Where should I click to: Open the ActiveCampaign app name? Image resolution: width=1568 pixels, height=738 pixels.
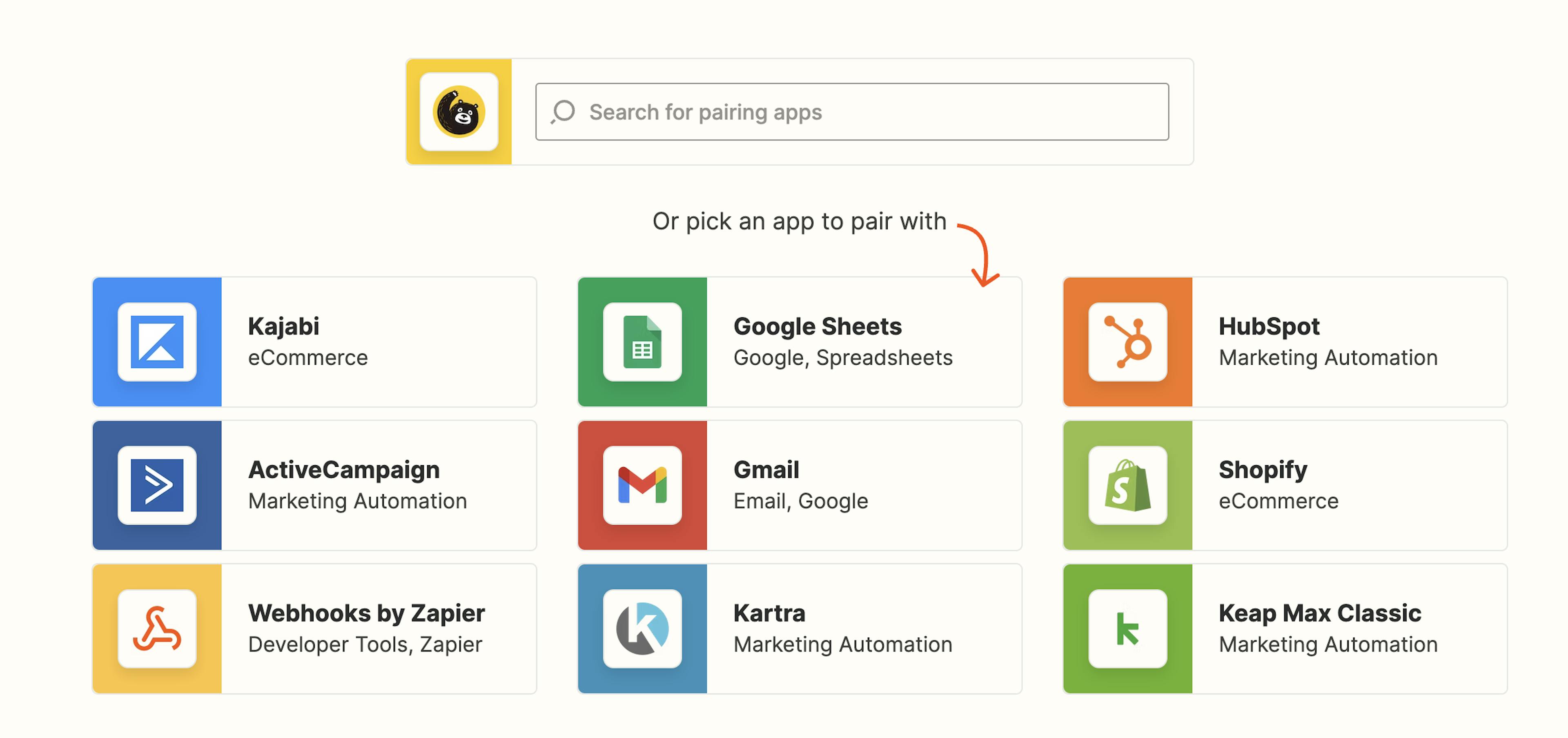click(344, 470)
